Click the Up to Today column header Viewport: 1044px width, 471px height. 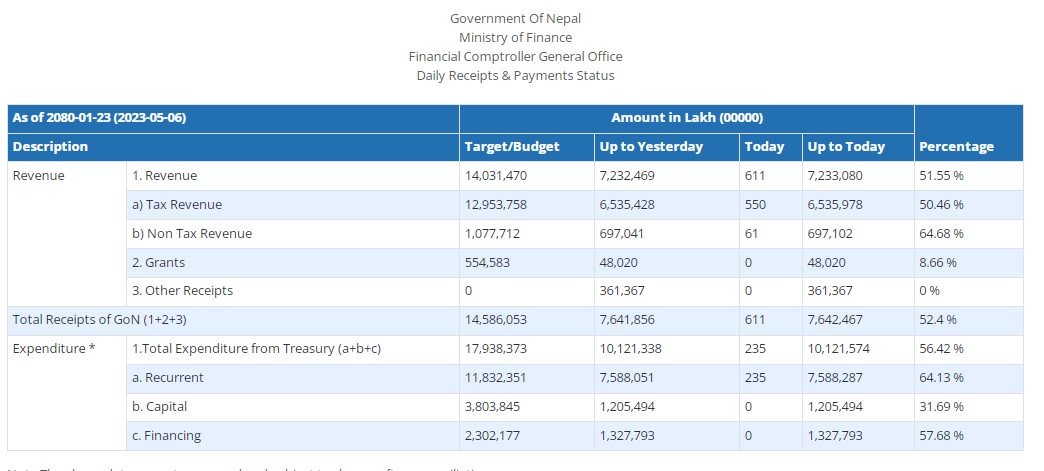[x=846, y=147]
